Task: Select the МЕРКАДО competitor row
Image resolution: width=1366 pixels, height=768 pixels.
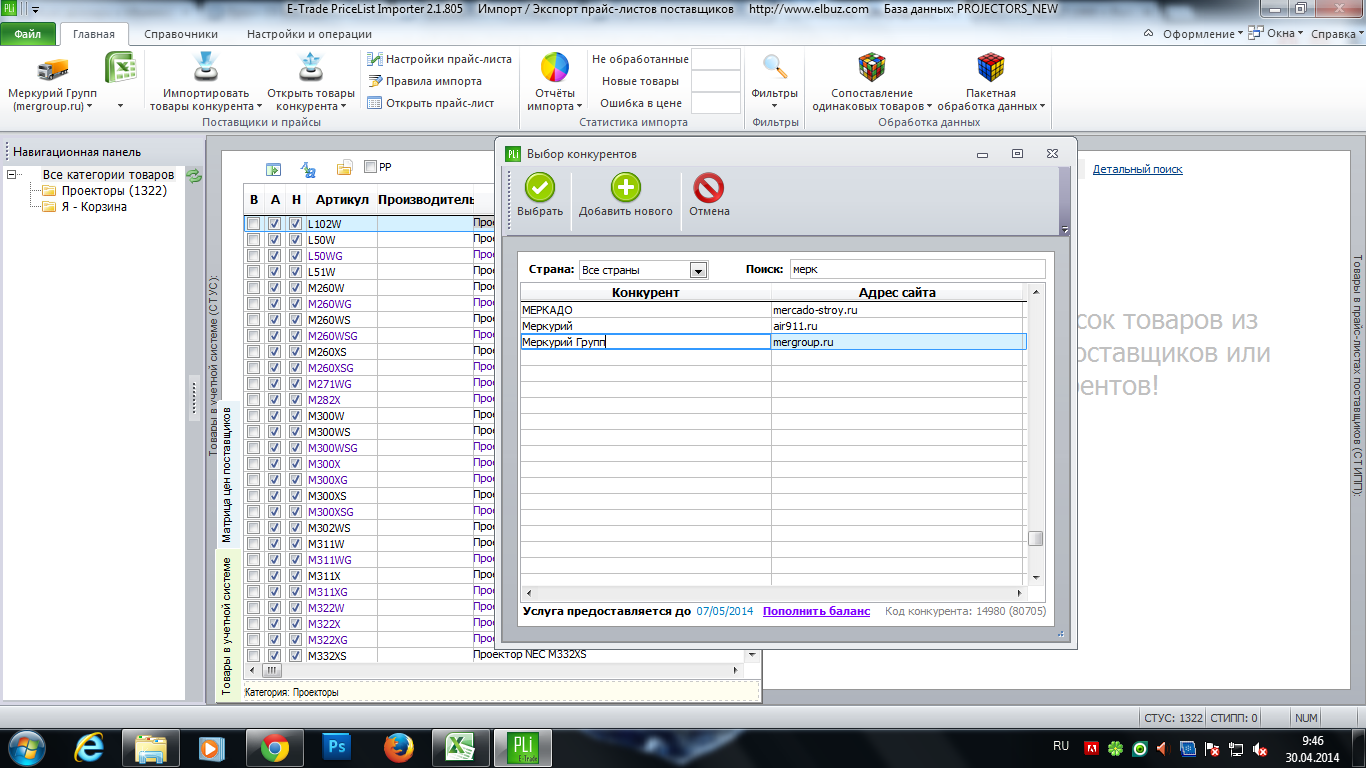Action: click(x=773, y=310)
